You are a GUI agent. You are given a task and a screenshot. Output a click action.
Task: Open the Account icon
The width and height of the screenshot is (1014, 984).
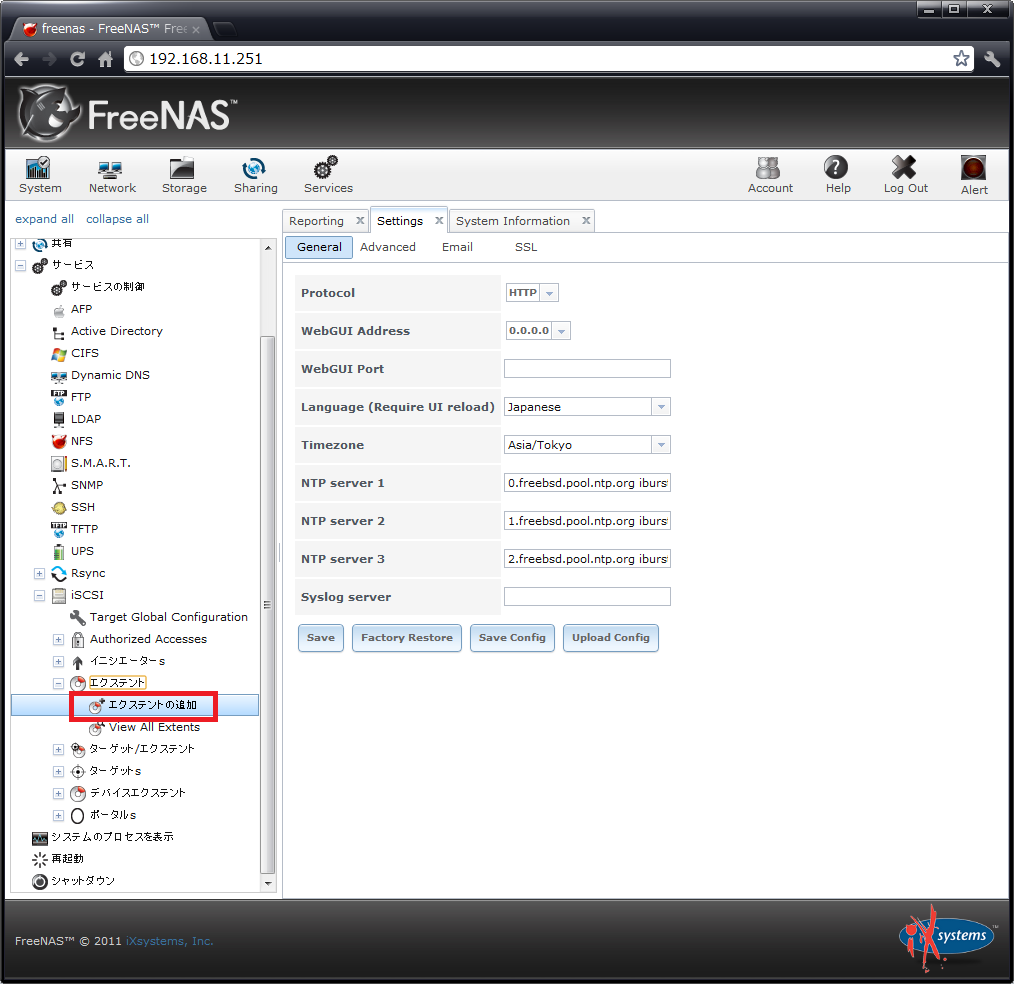pyautogui.click(x=770, y=175)
